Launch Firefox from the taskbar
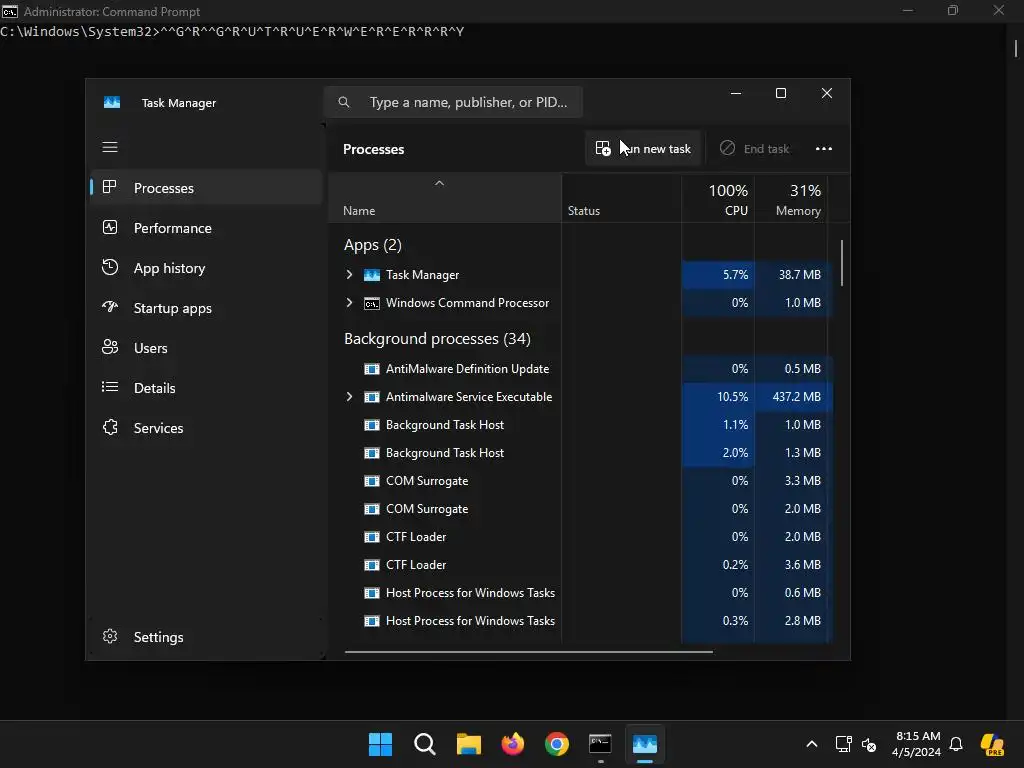 point(513,744)
